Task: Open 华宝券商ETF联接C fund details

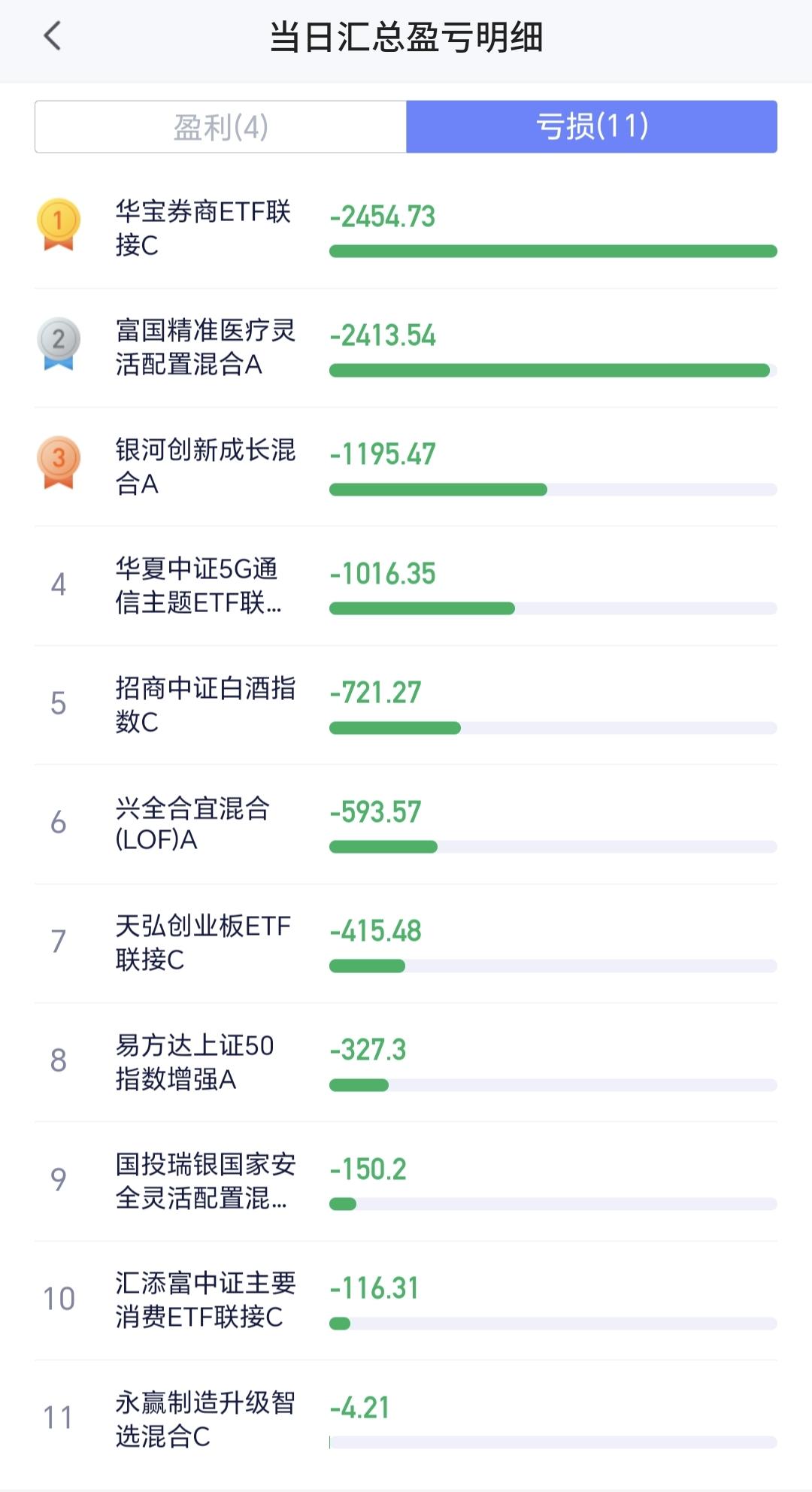Action: [203, 228]
